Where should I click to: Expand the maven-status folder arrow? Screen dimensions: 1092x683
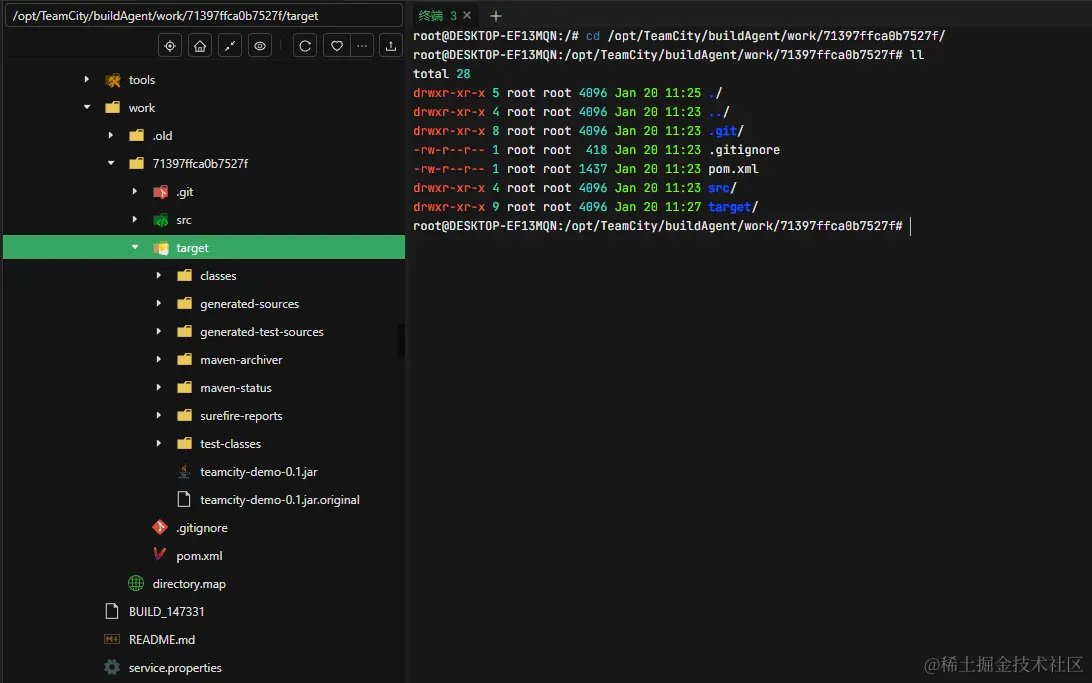(158, 387)
